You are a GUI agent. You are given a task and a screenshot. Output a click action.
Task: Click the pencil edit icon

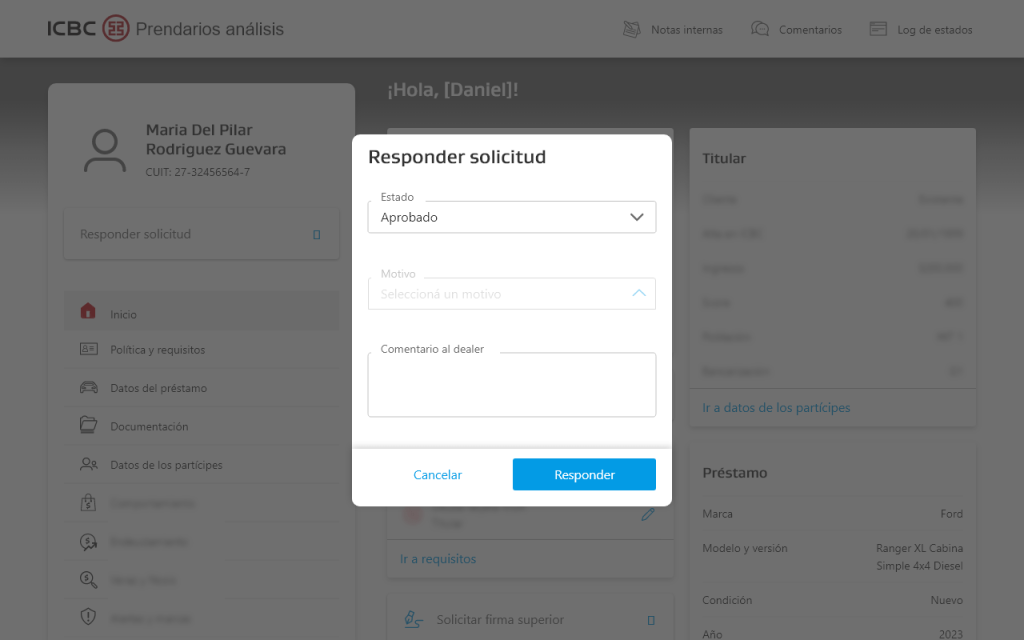pos(648,515)
